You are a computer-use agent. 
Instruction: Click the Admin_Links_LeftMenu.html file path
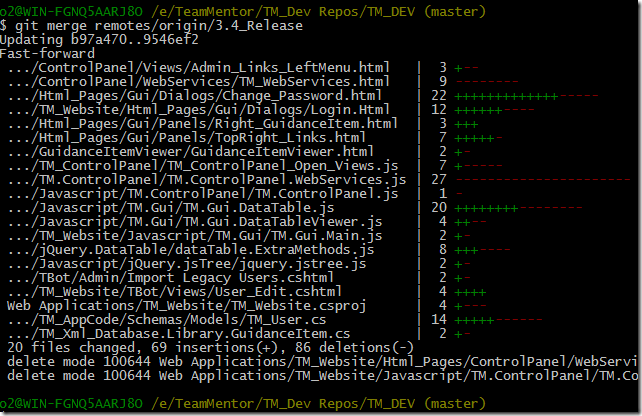pyautogui.click(x=199, y=68)
